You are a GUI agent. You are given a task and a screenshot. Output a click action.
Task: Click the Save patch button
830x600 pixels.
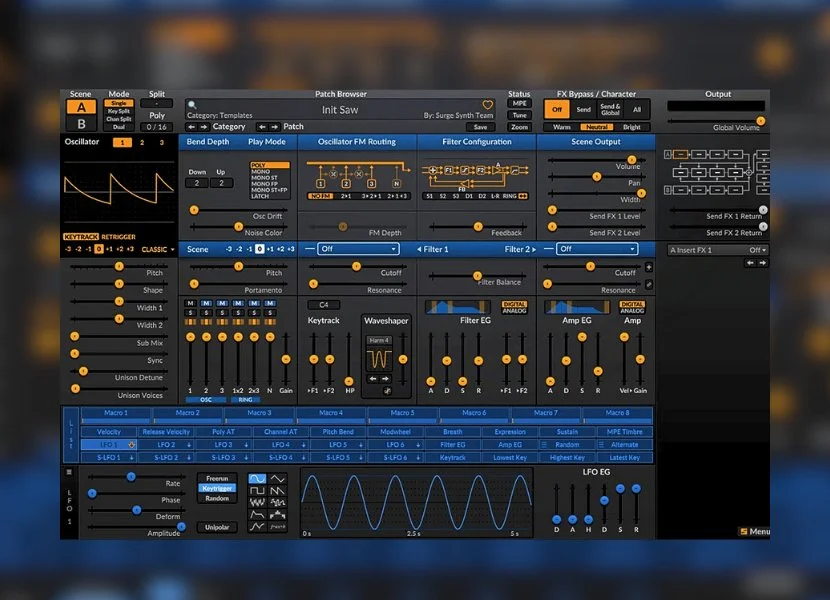[x=480, y=127]
